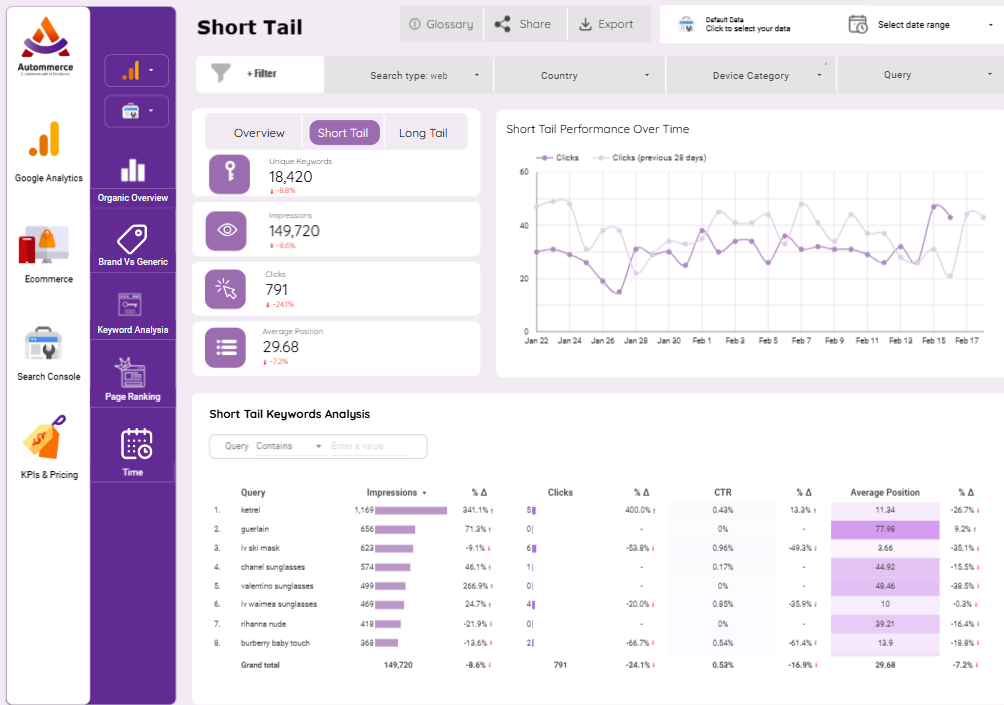
Task: Click the Time calendar icon
Action: pos(136,444)
